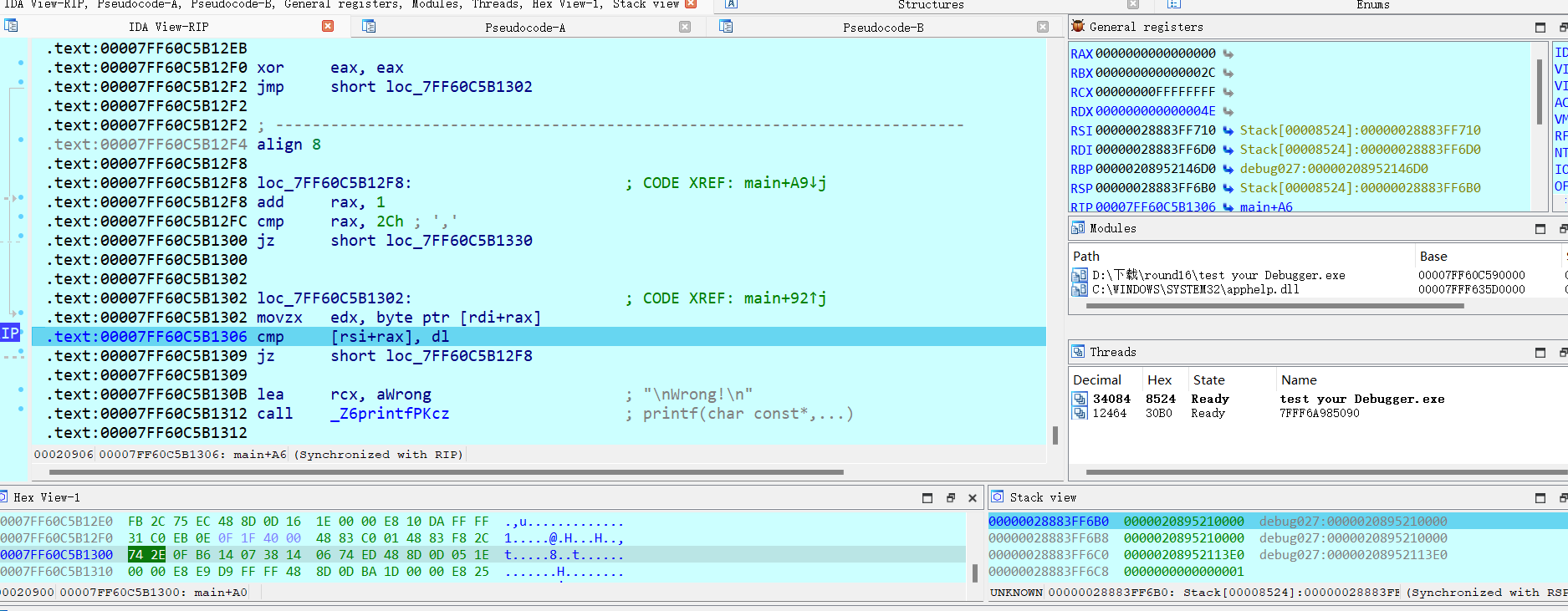Click the Hex View-1 panel icon

[3, 497]
